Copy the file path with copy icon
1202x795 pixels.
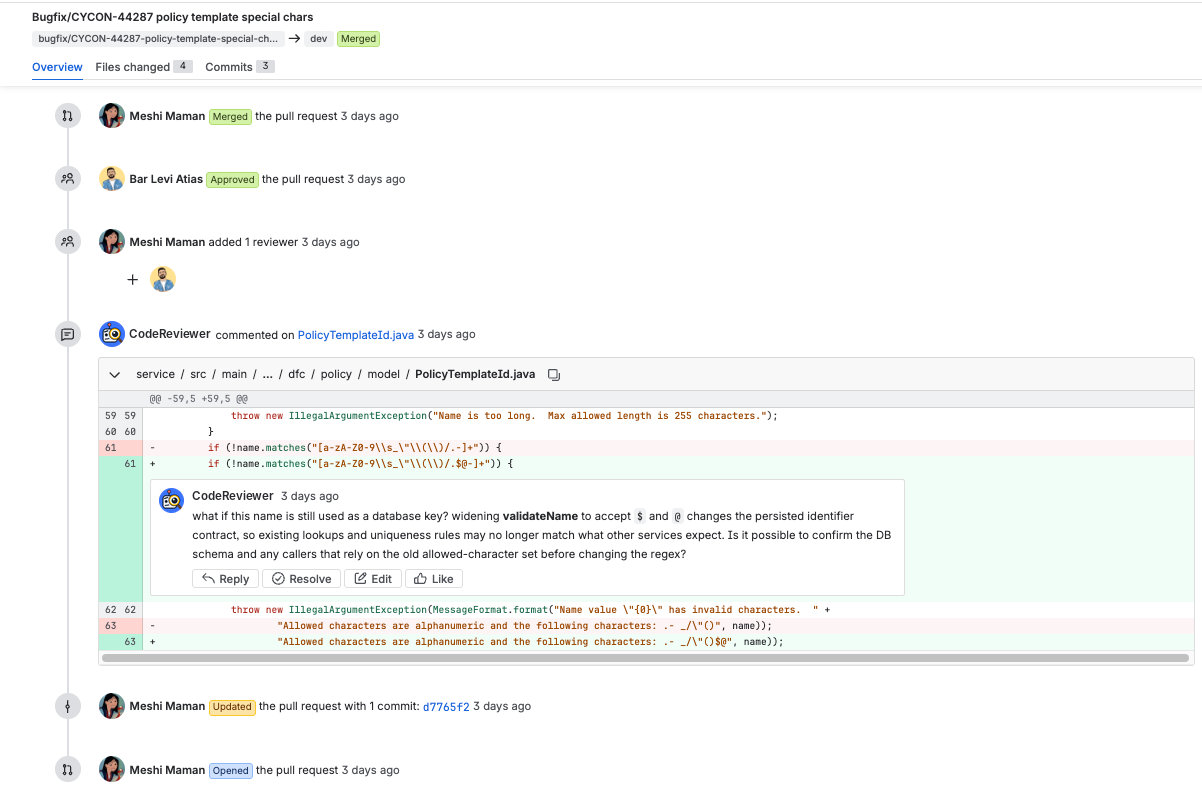[554, 375]
